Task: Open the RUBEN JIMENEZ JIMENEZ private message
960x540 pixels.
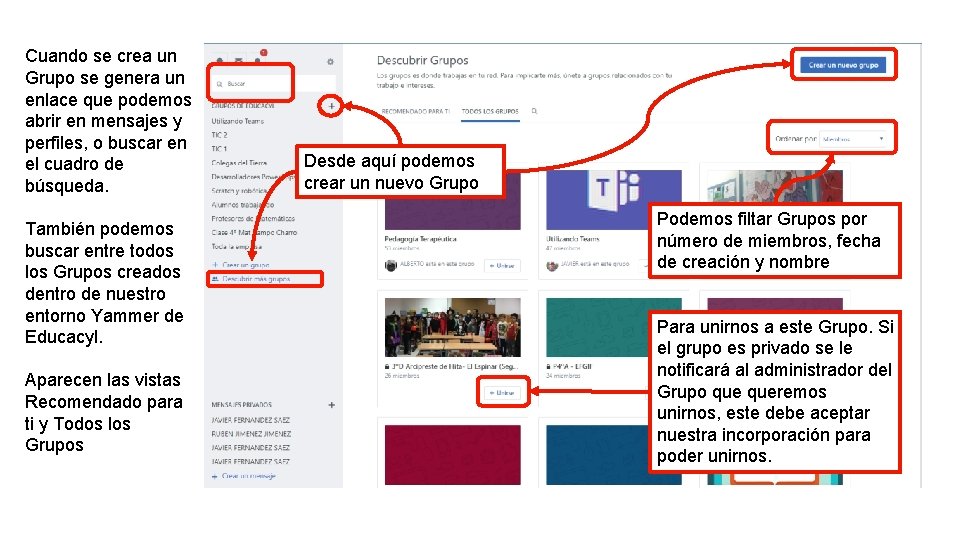Action: pos(251,434)
